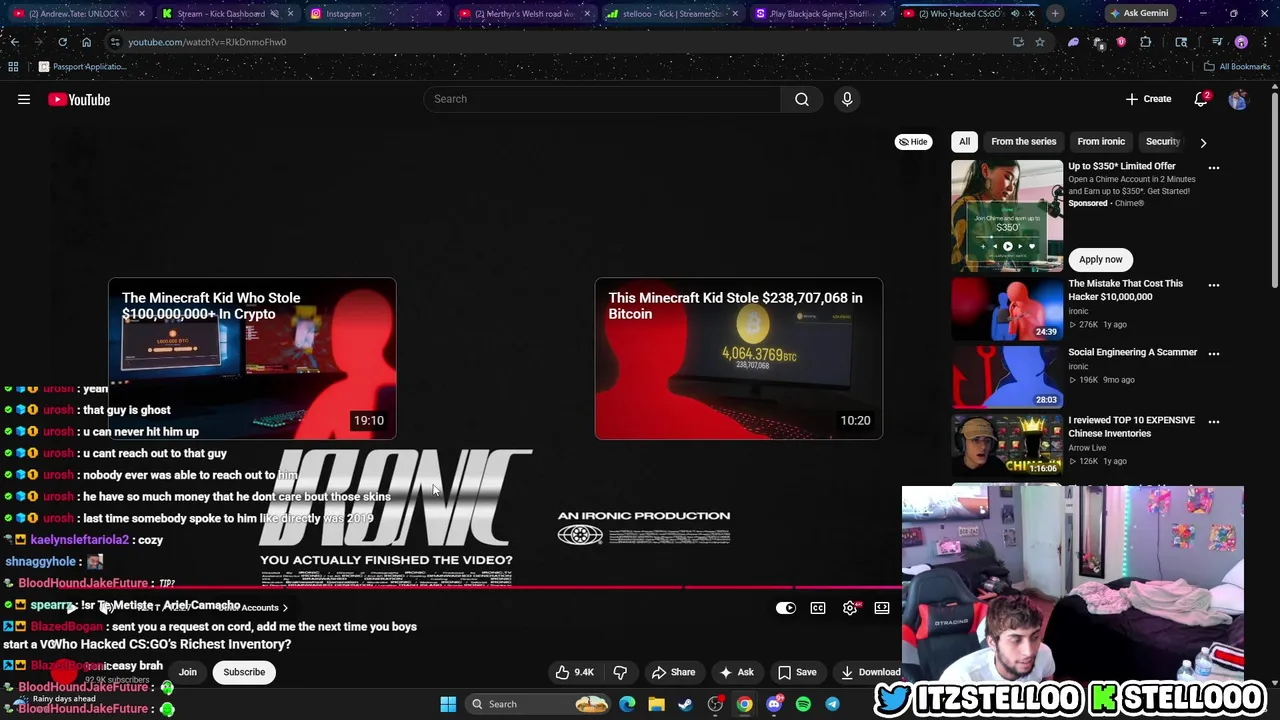Hide the end screen cards
The height and width of the screenshot is (720, 1280).
point(913,141)
